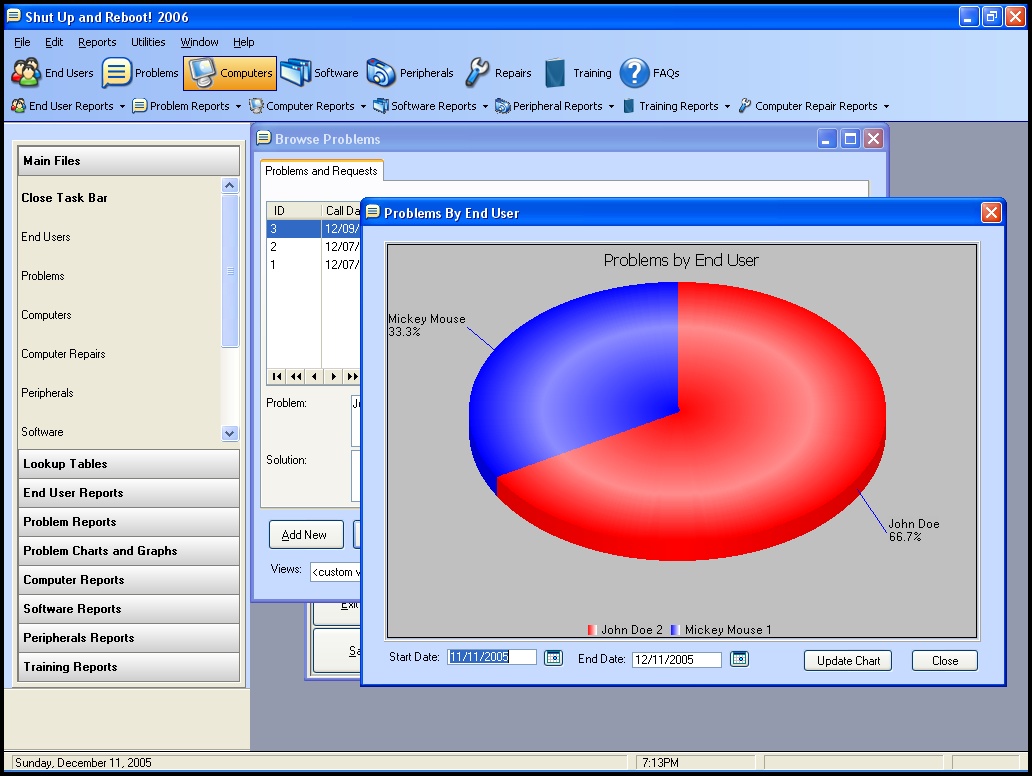The width and height of the screenshot is (1032, 776).
Task: Open the Utilities menu
Action: tap(148, 43)
